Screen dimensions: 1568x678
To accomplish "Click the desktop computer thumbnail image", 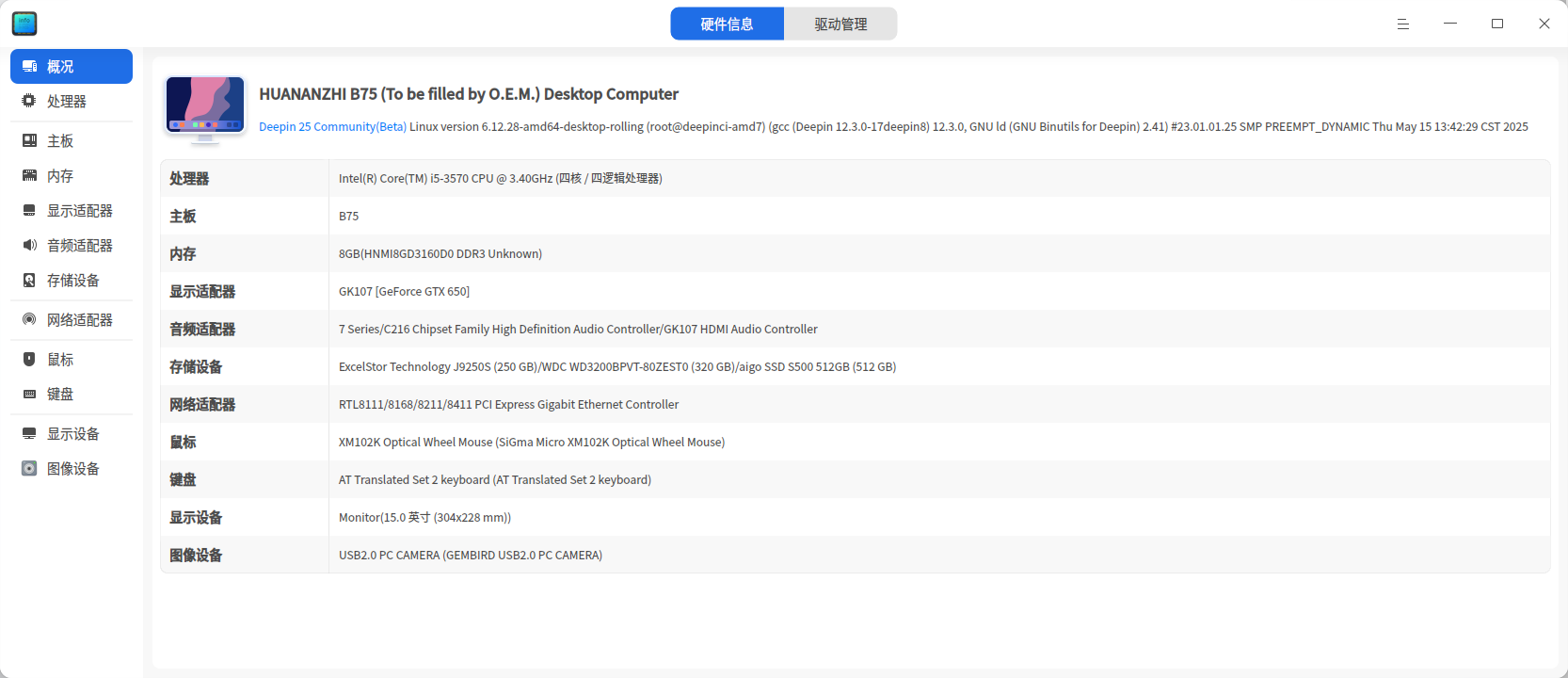I will coord(205,109).
